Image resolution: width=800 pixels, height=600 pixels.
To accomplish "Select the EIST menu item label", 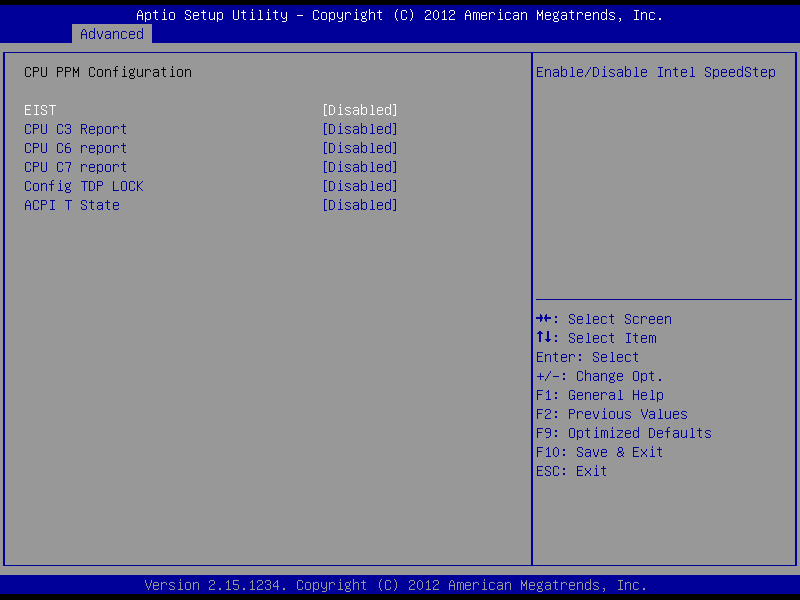I will pyautogui.click(x=40, y=110).
